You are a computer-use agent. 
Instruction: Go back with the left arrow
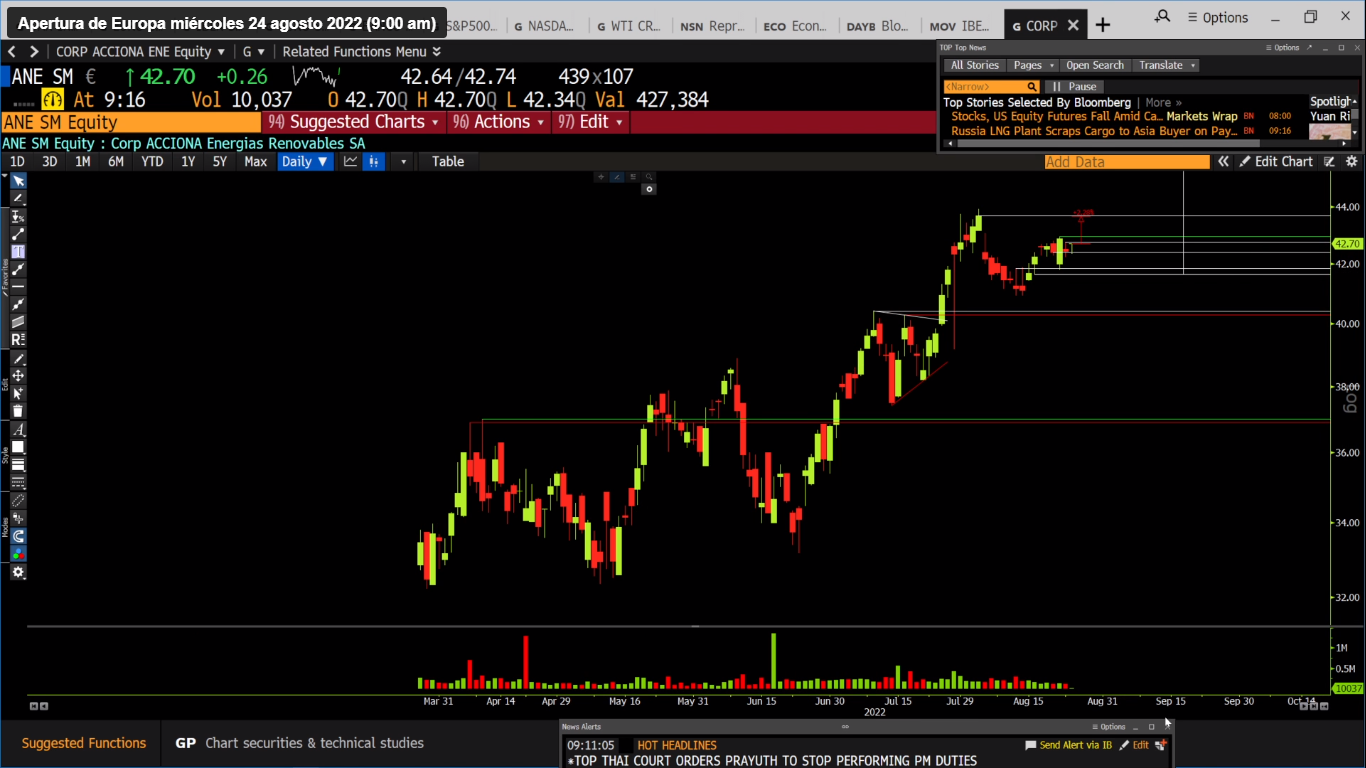(x=12, y=52)
